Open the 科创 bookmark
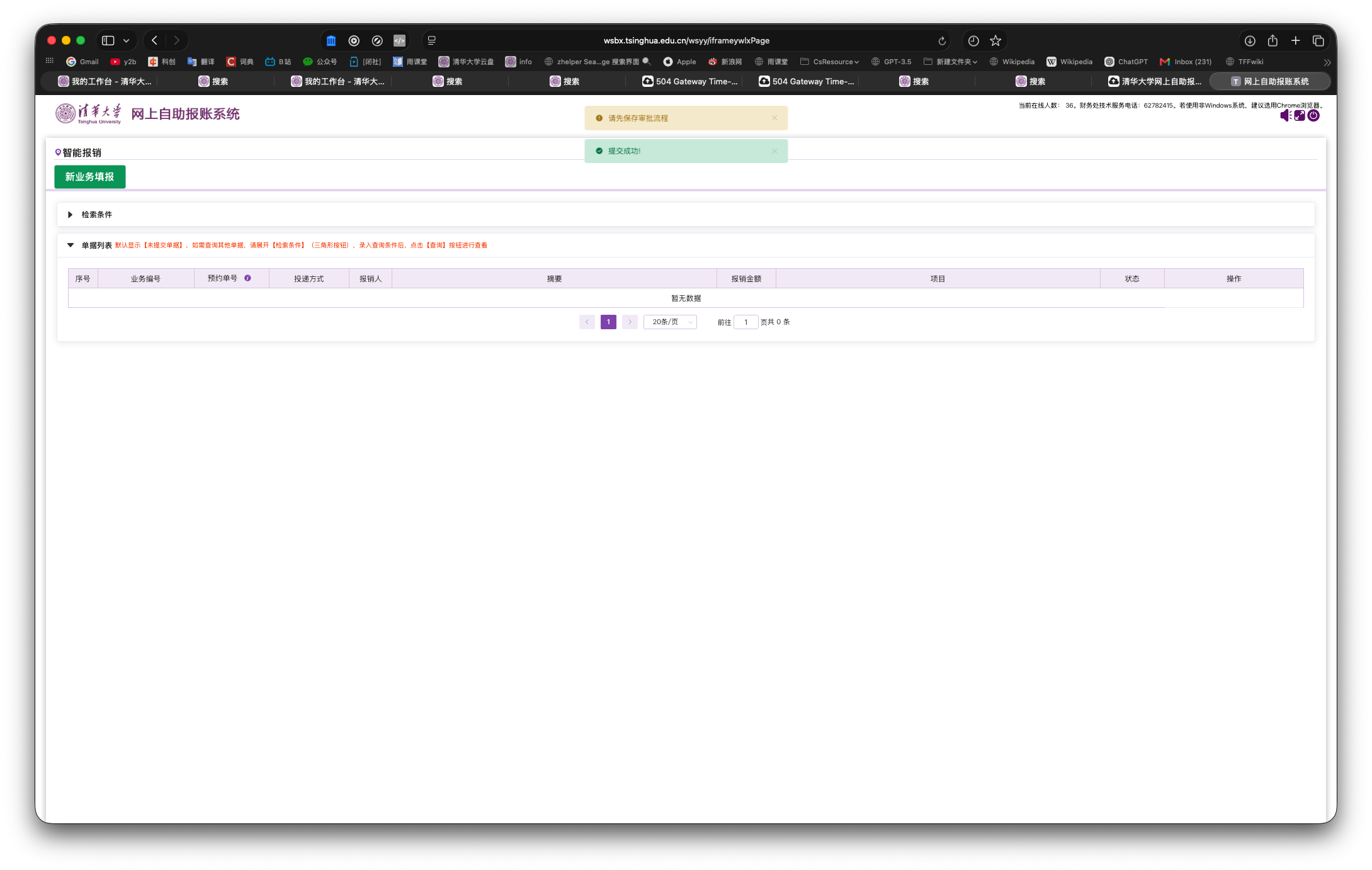Screen dimensions: 1372x870 (x=161, y=62)
